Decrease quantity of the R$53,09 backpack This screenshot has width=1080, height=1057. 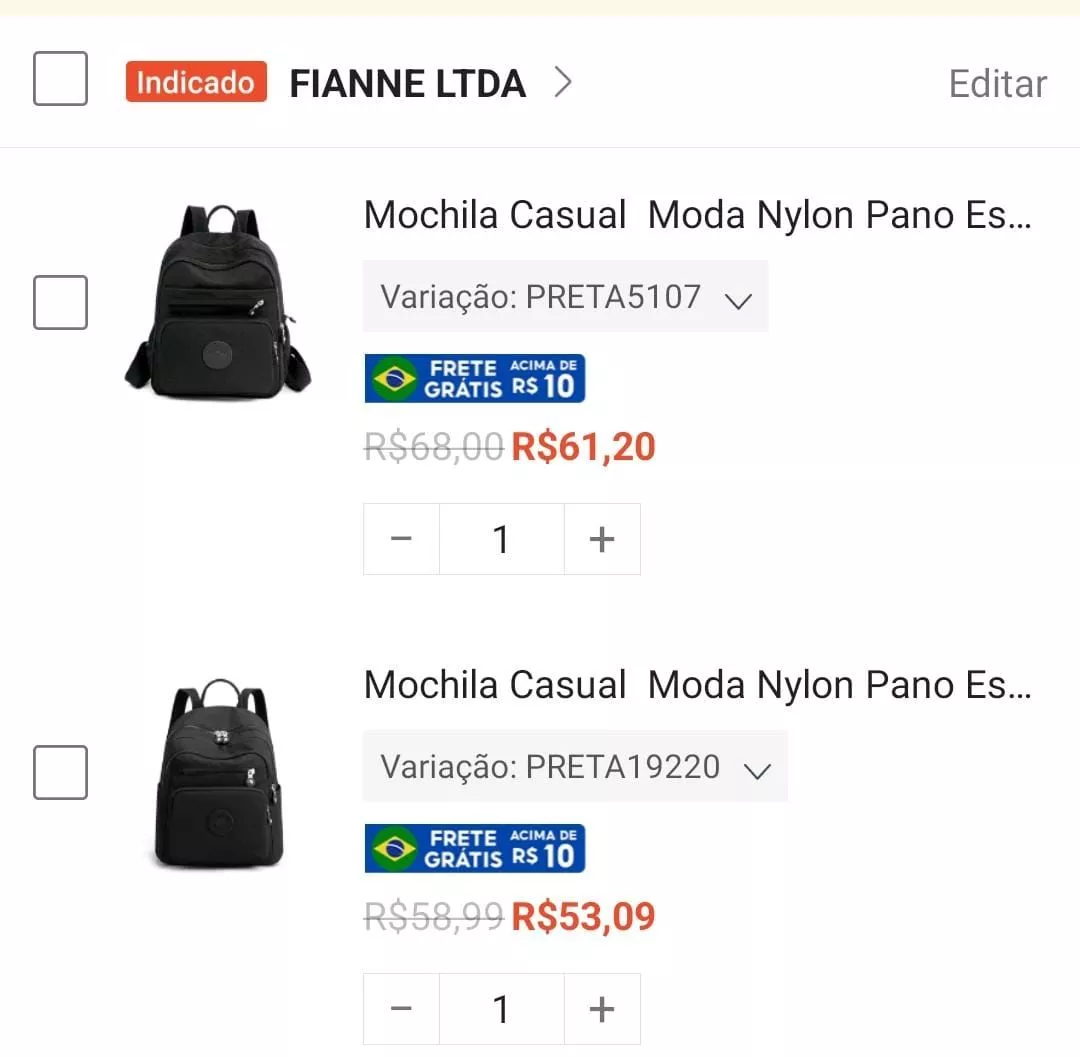coord(401,1009)
